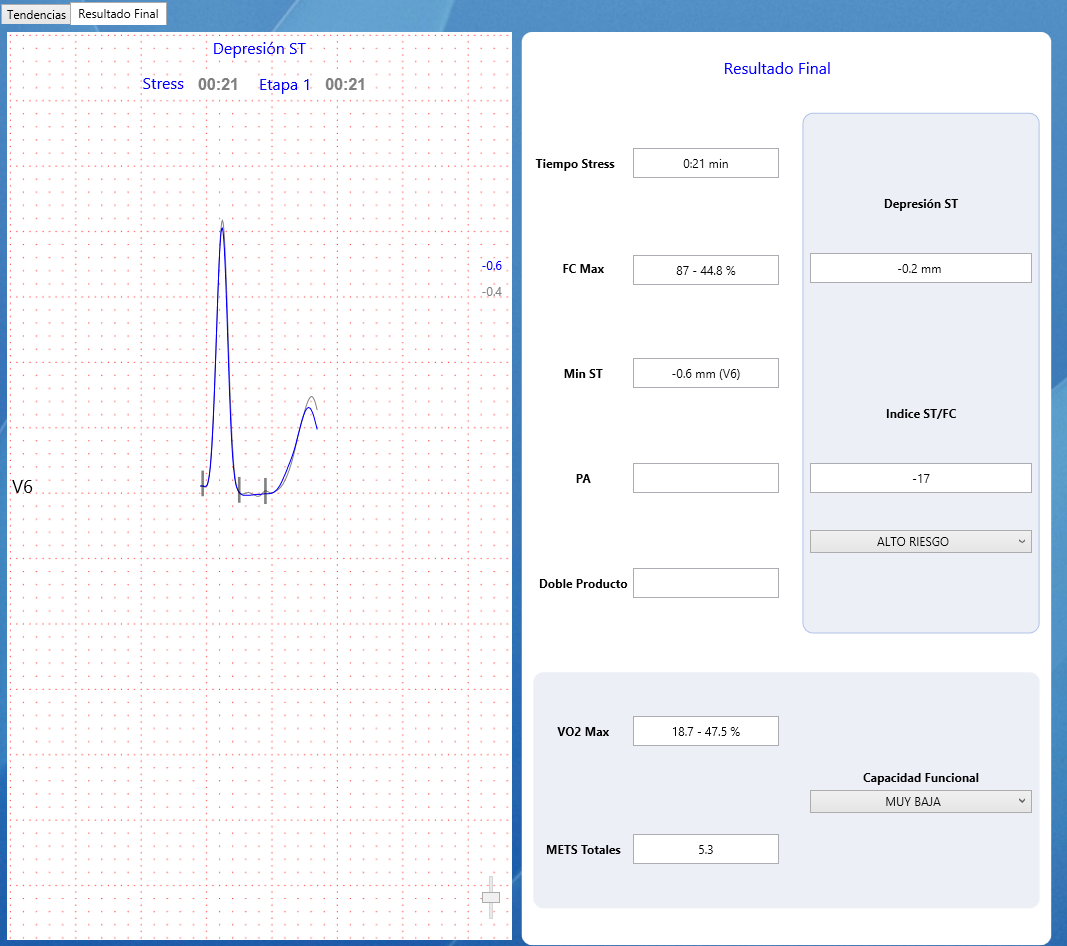Image resolution: width=1067 pixels, height=946 pixels.
Task: Click the Indice ST/FC value field
Action: click(920, 478)
